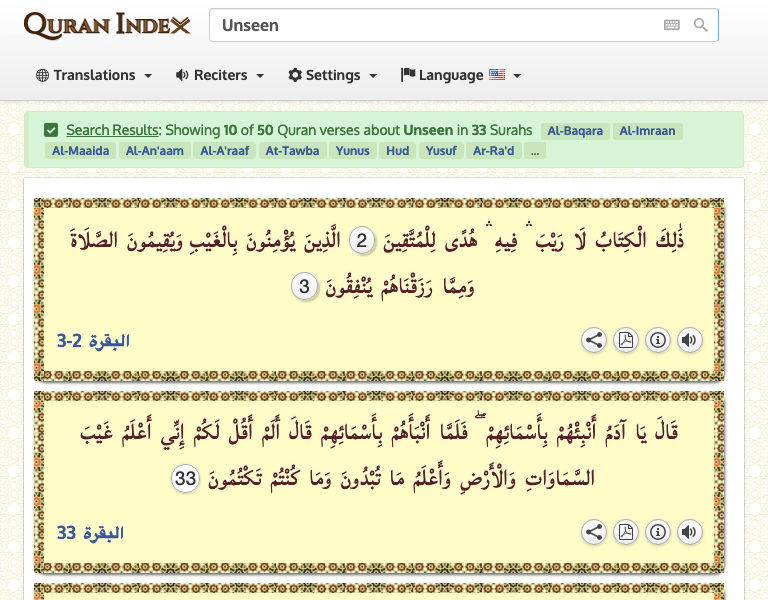Show info for البقرة 33 verse
The width and height of the screenshot is (768, 600).
pos(657,532)
